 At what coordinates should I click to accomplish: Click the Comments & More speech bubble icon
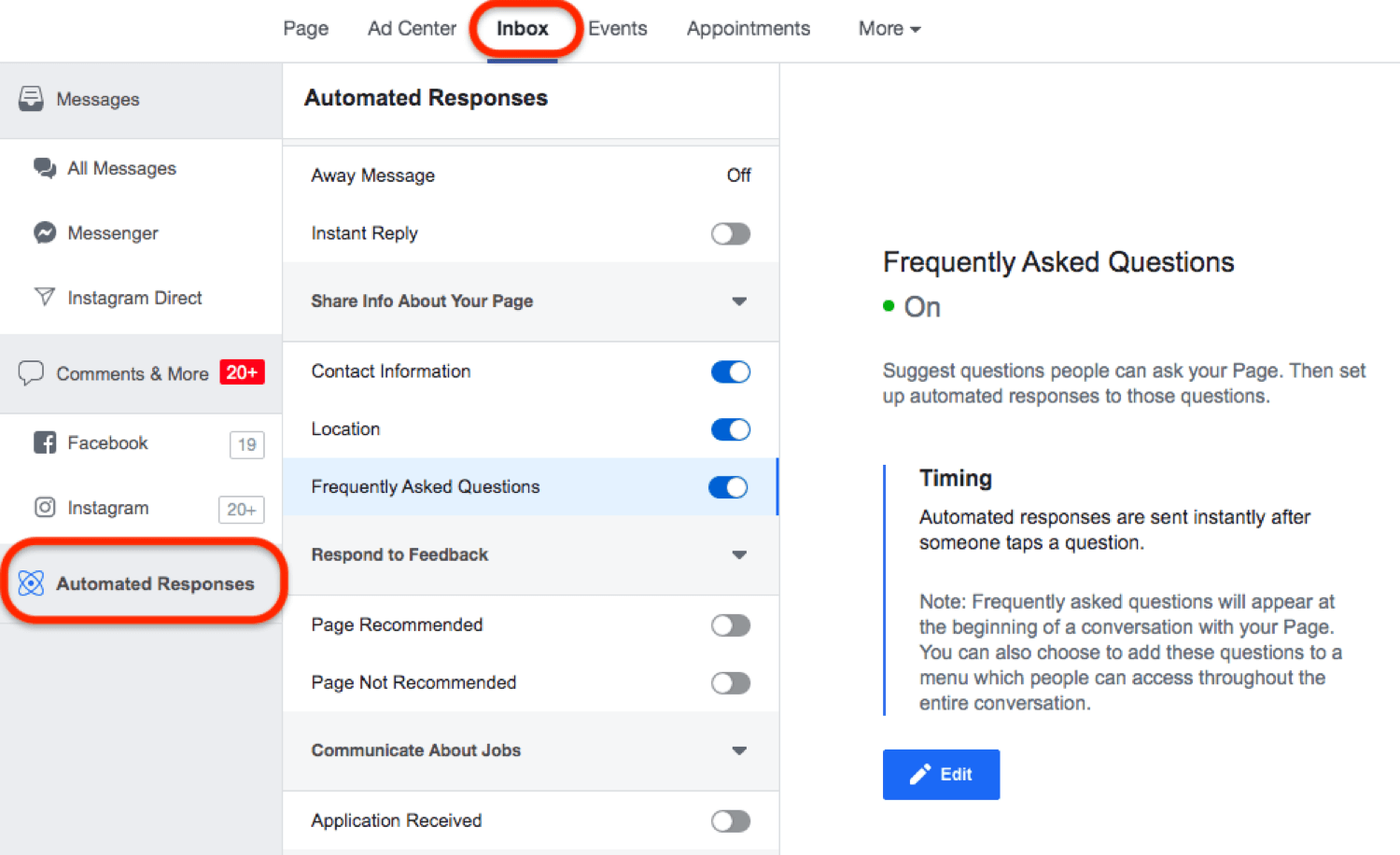point(31,373)
